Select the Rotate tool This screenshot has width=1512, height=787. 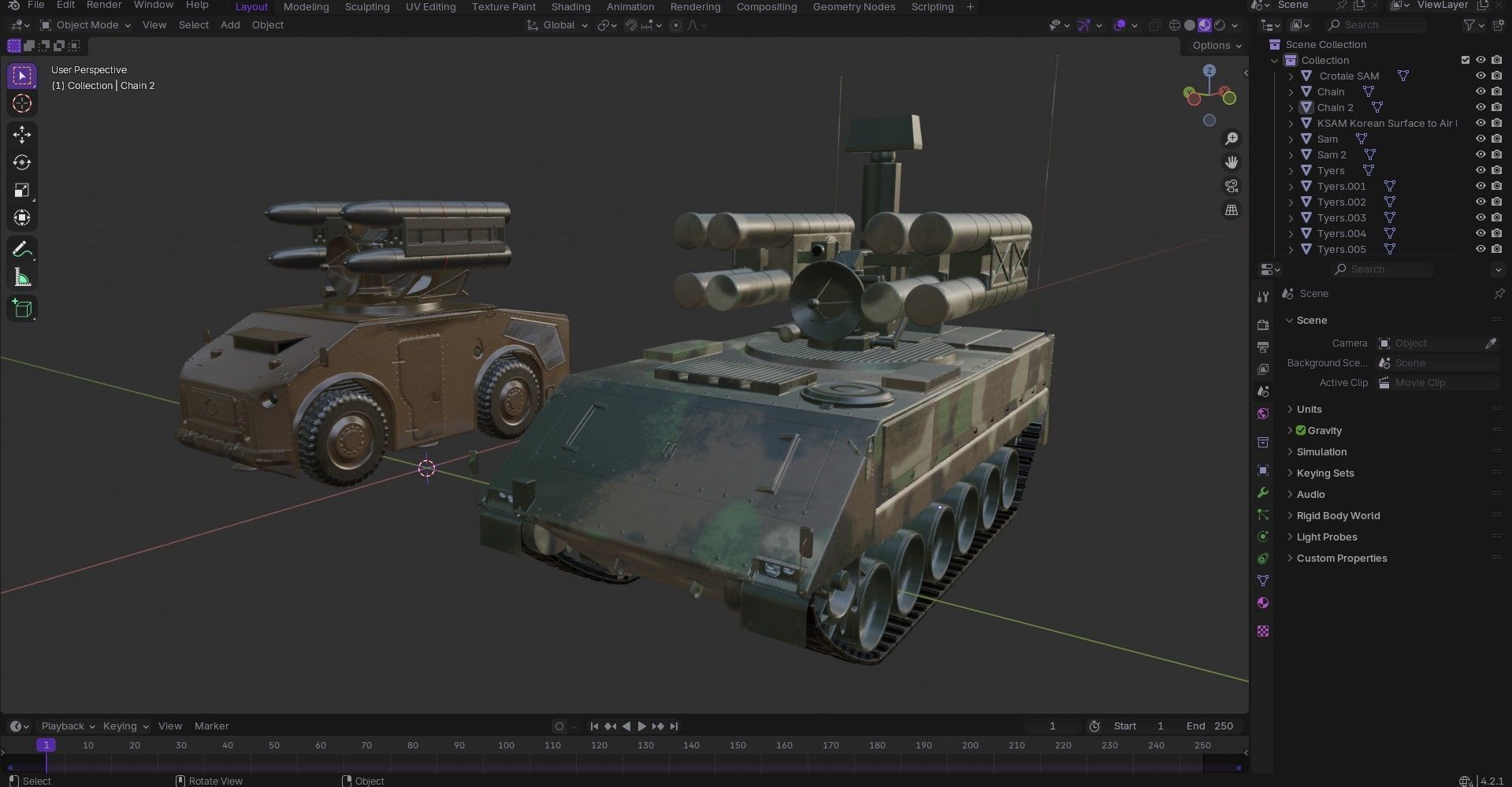pos(22,162)
